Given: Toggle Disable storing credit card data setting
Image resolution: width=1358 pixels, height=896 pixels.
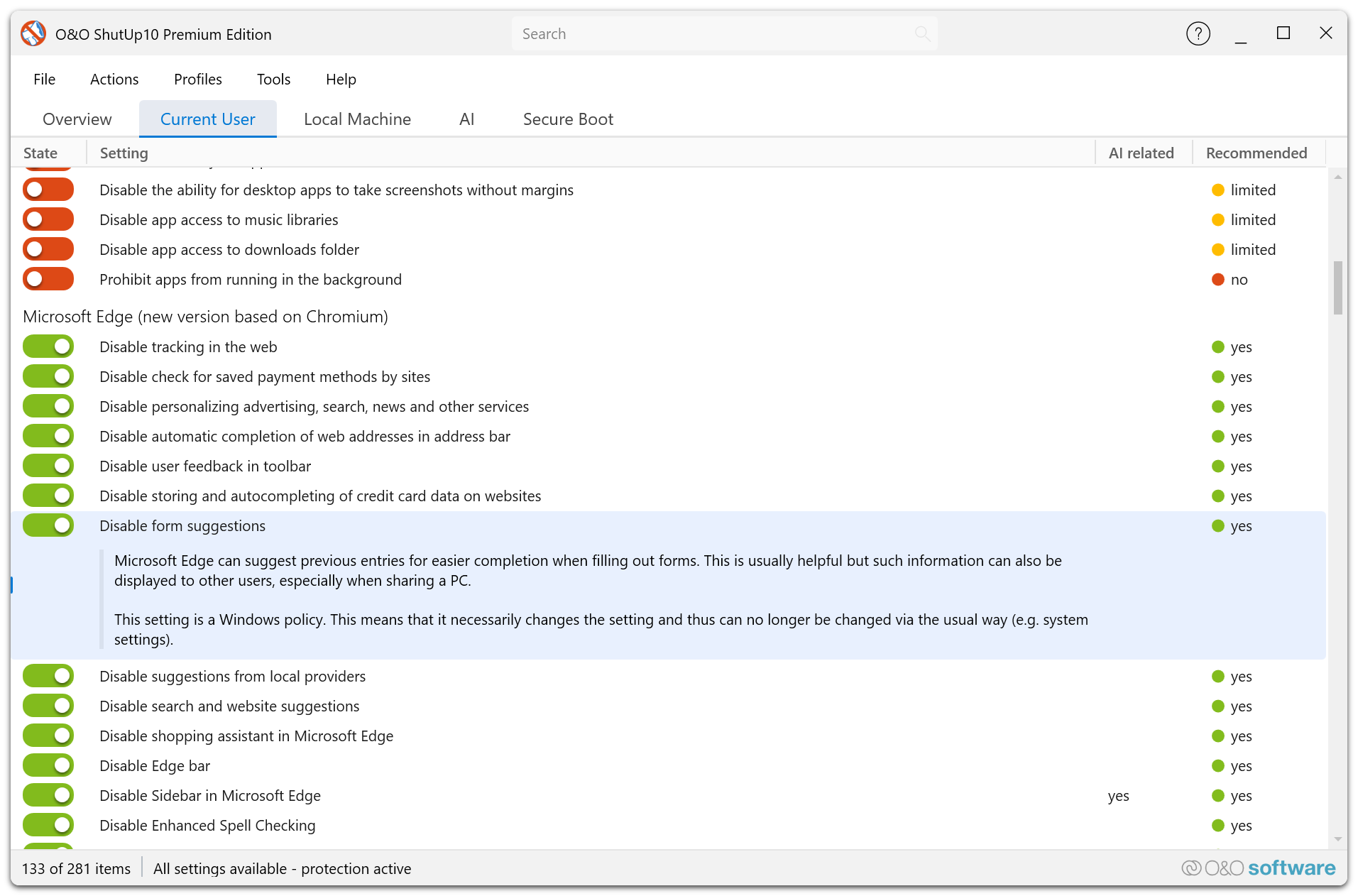Looking at the screenshot, I should [48, 496].
